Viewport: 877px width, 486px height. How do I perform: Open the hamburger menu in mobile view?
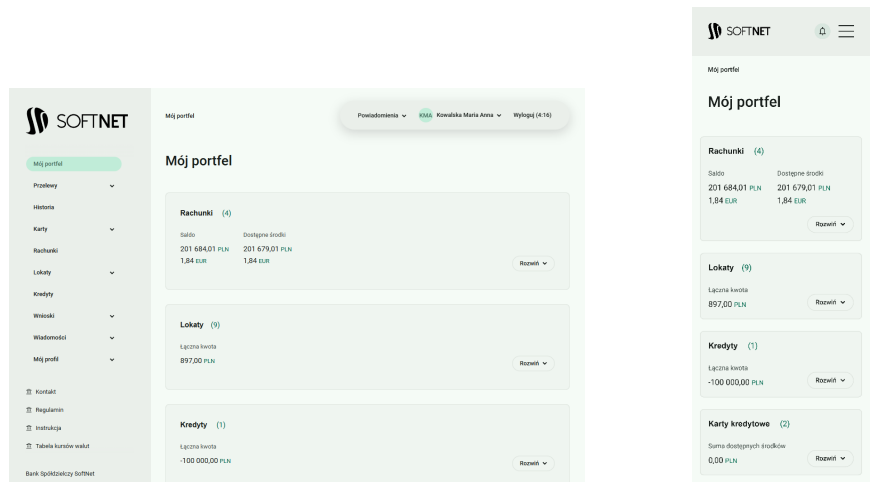(x=846, y=31)
